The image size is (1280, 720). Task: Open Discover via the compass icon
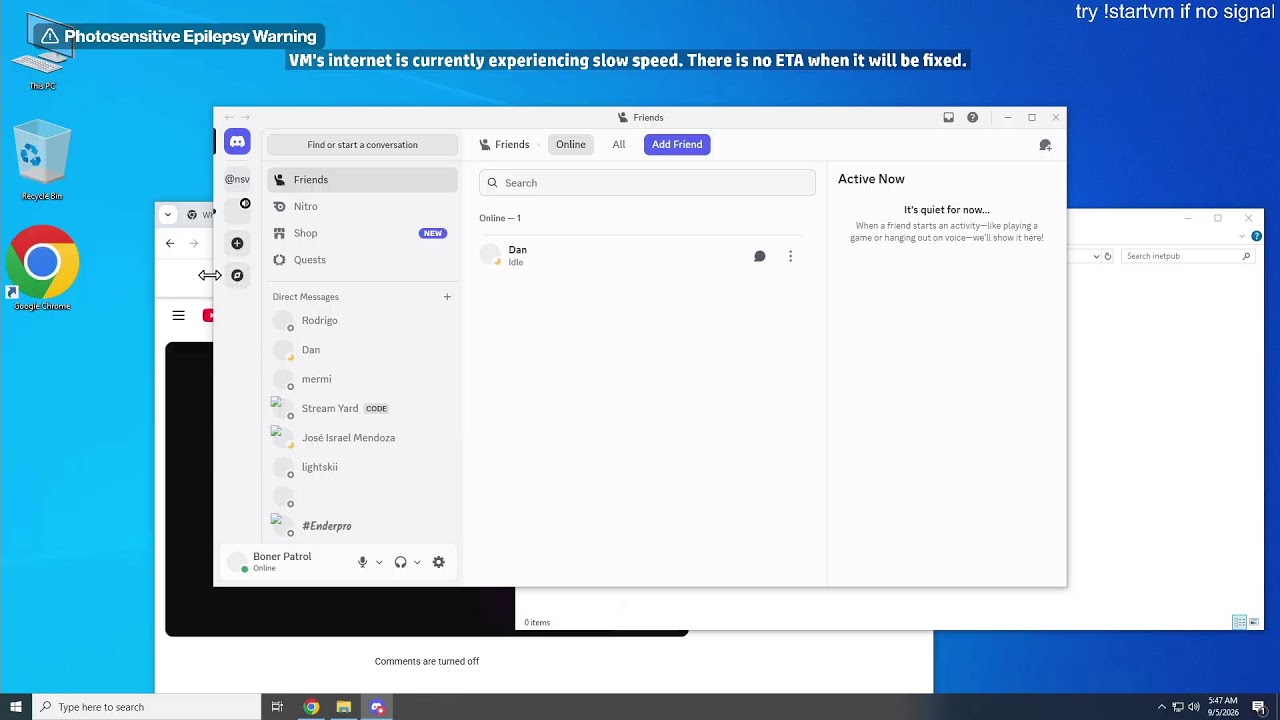tap(237, 275)
